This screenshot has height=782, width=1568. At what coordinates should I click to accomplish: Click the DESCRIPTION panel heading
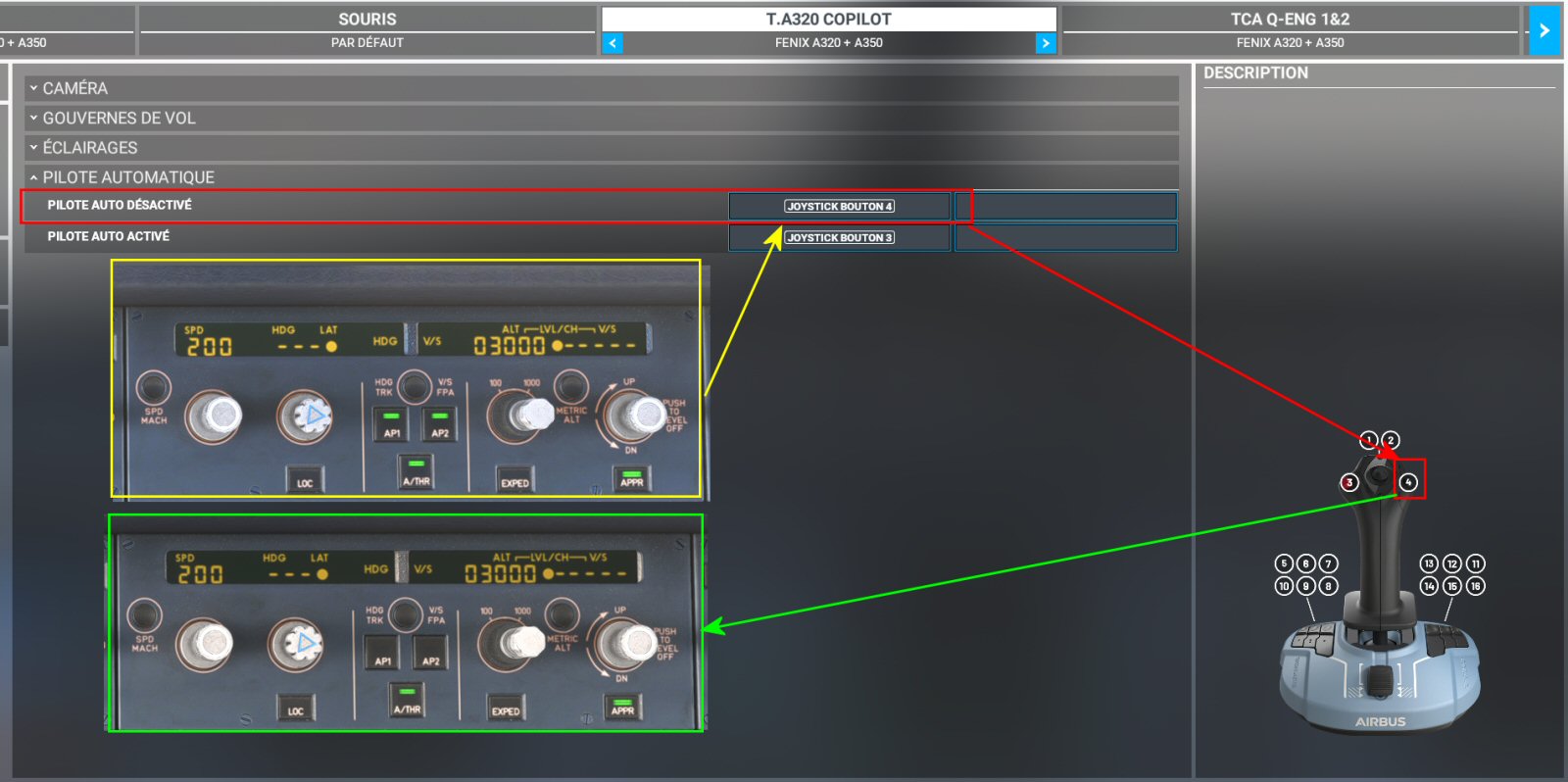click(1255, 73)
